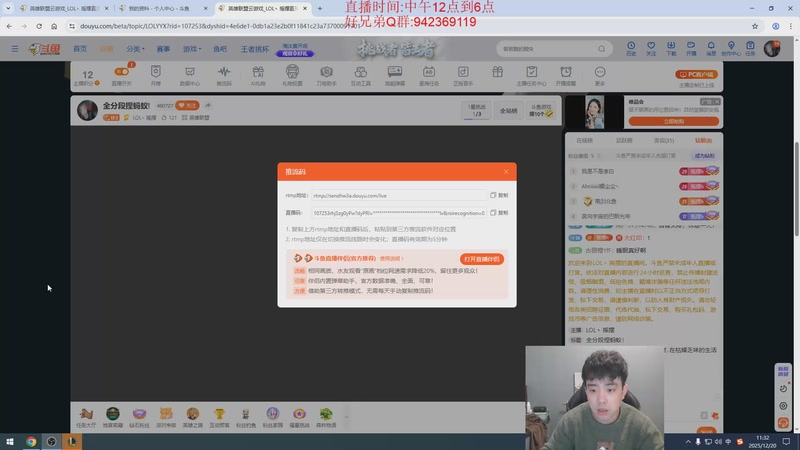The height and width of the screenshot is (450, 800).
Task: Open the 分类 category dropdown
Action: pos(135,49)
